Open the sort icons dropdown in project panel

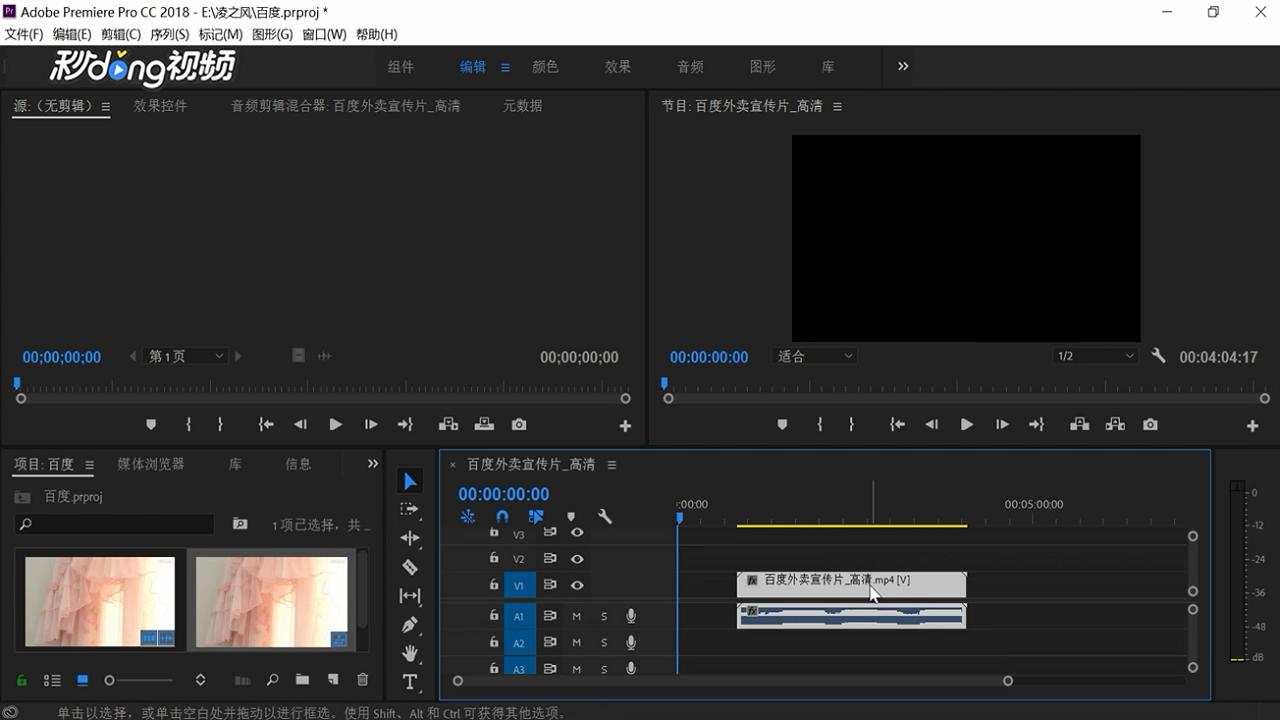[200, 680]
